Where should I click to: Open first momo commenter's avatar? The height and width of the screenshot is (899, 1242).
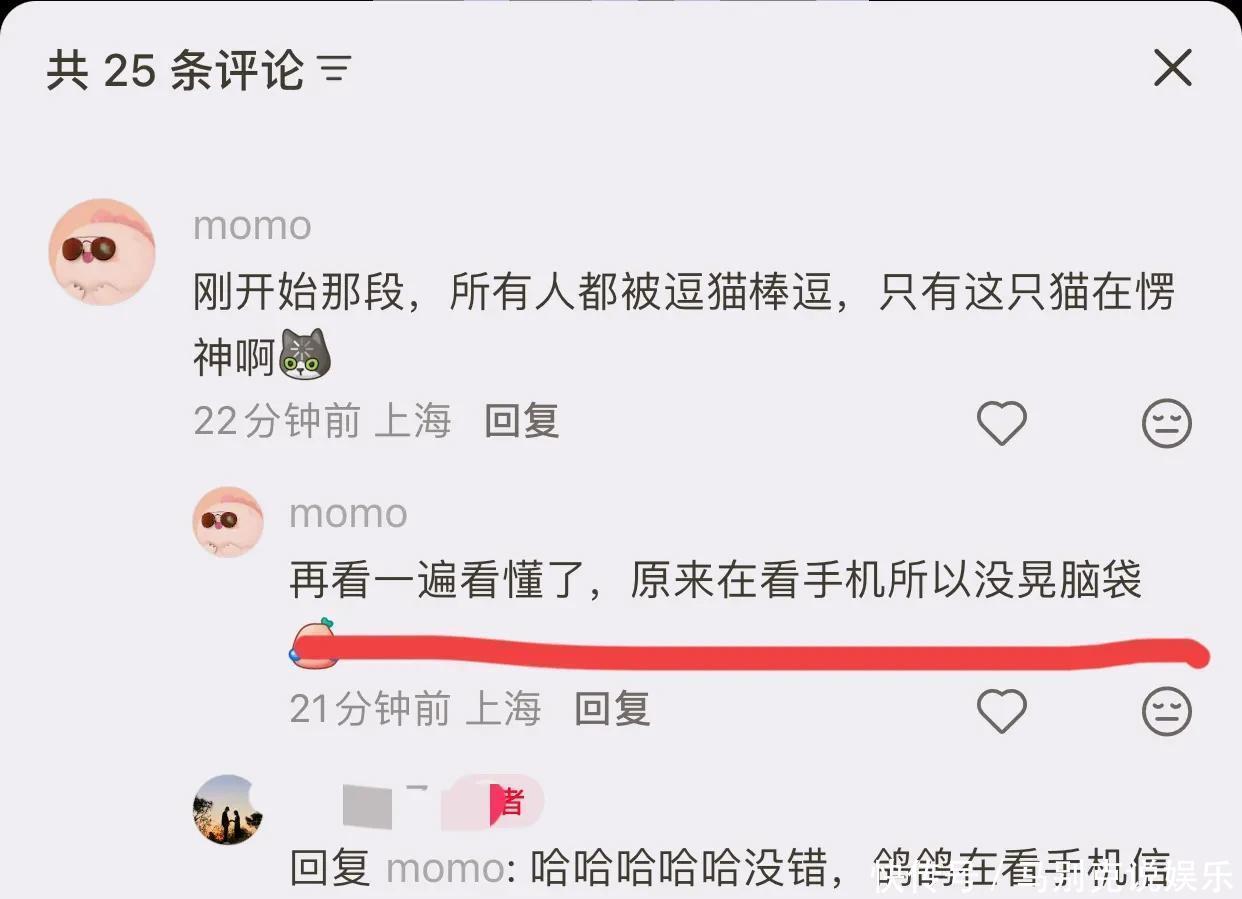point(102,251)
